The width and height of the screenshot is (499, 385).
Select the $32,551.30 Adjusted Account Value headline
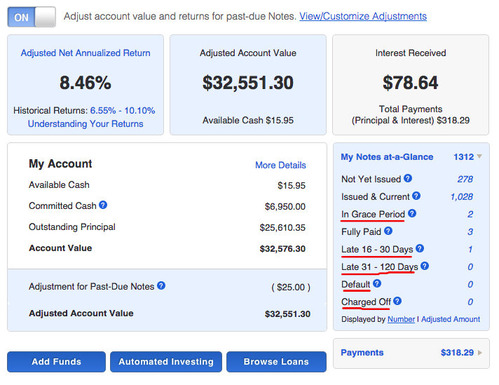[x=248, y=83]
